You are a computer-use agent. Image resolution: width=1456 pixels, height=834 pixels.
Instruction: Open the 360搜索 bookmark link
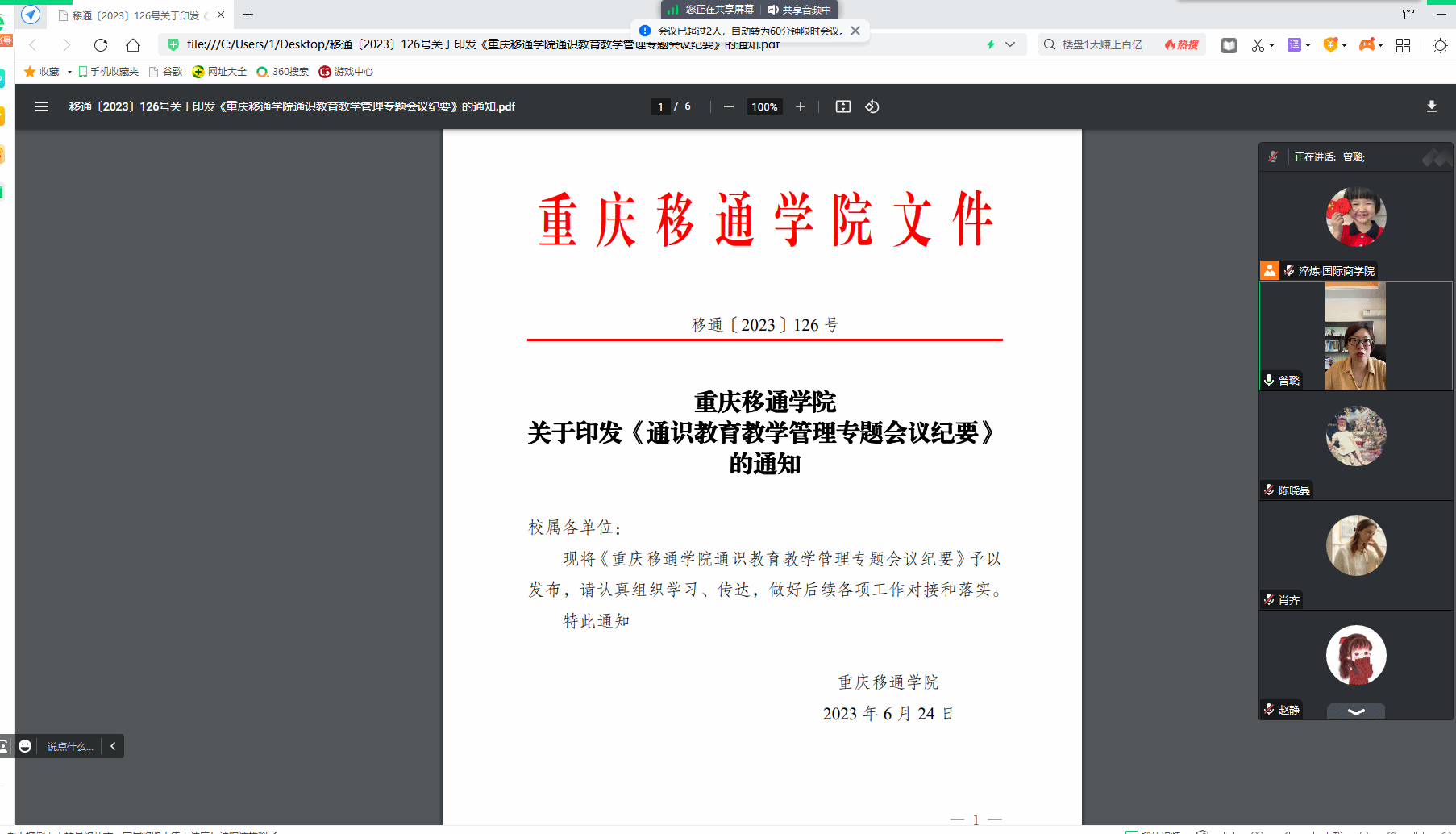coord(283,72)
